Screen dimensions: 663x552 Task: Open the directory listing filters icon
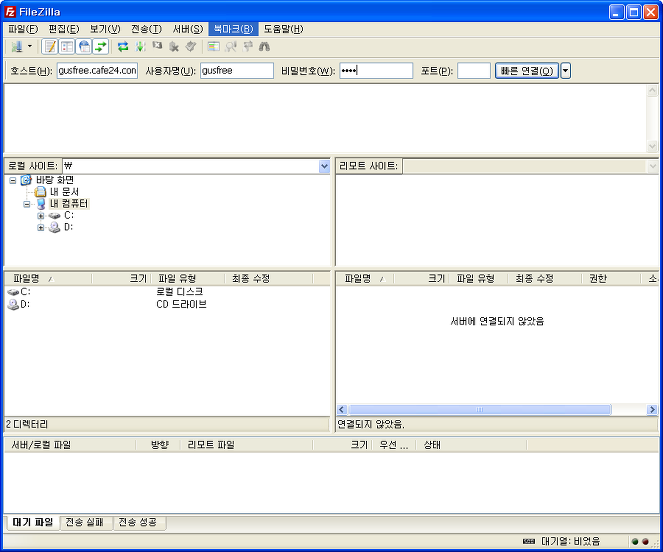point(214,47)
